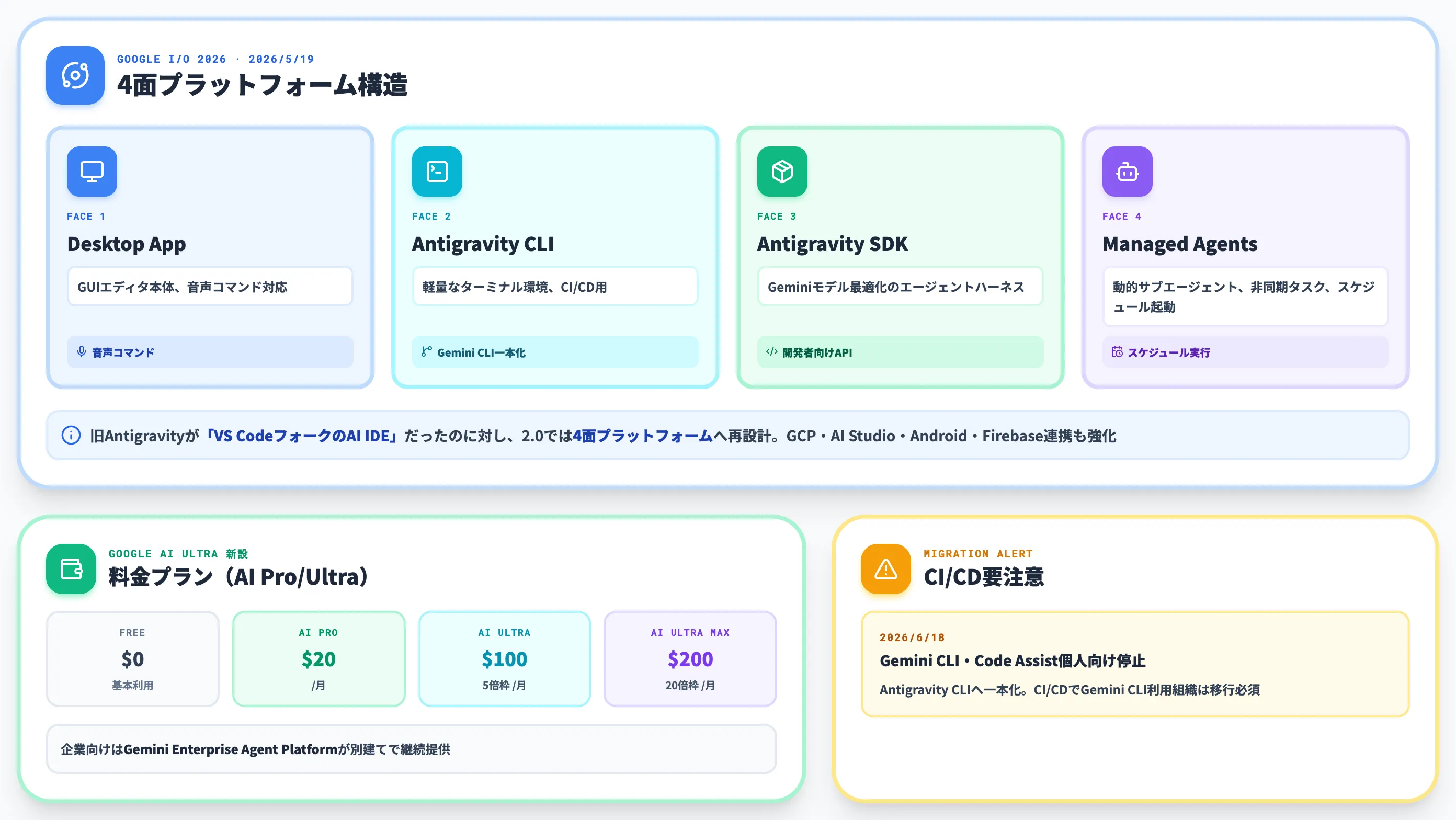Image resolution: width=1456 pixels, height=820 pixels.
Task: Click the info circle icon in the note
Action: coord(71,435)
